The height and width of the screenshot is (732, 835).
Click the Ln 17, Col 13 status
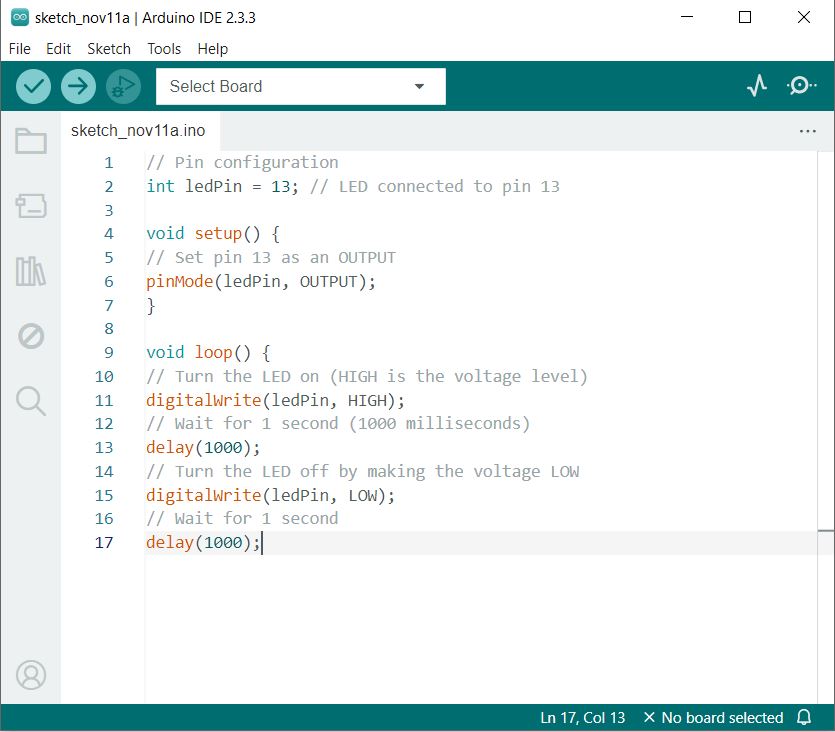(x=583, y=718)
